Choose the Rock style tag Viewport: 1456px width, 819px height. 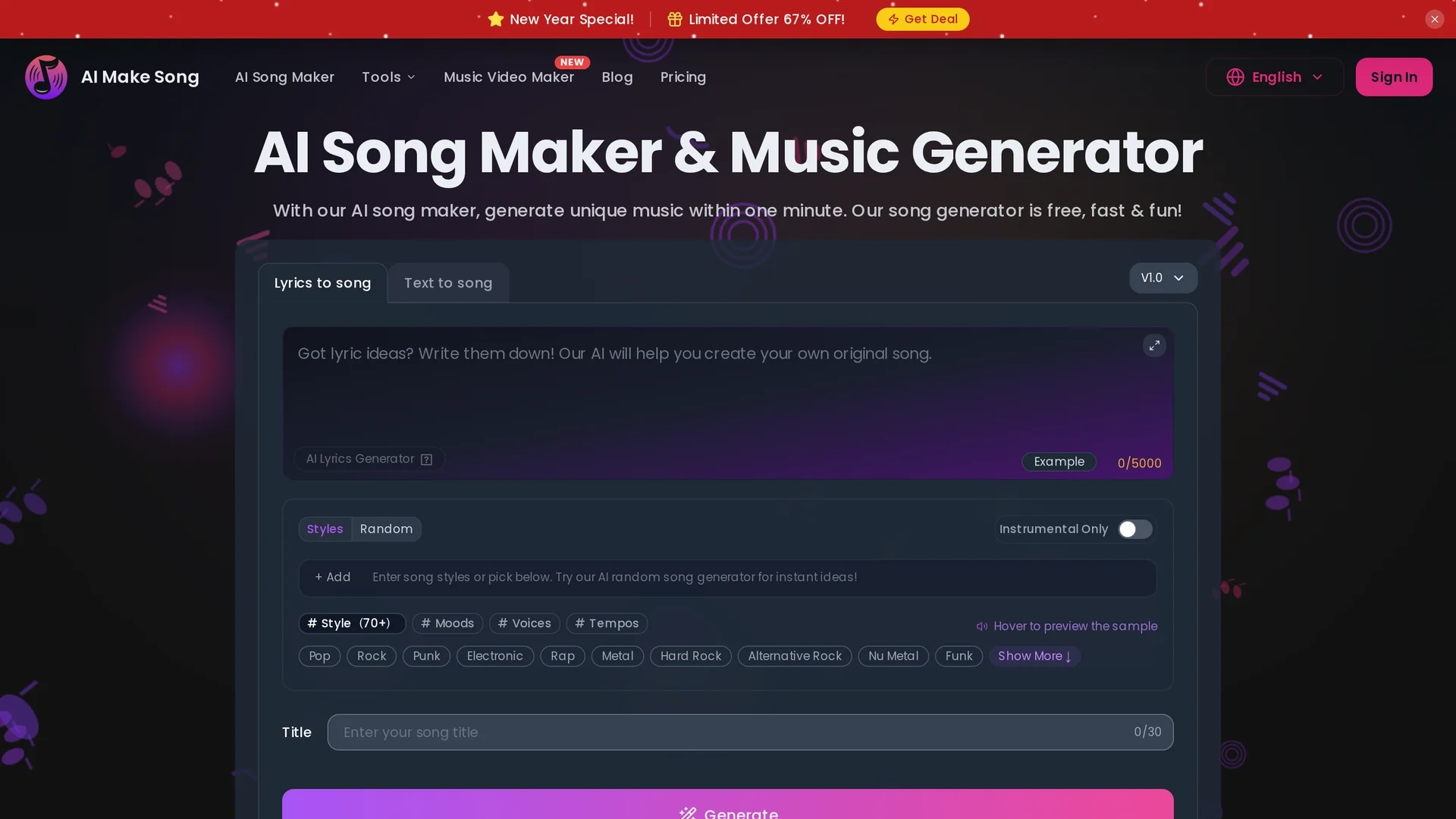click(372, 656)
